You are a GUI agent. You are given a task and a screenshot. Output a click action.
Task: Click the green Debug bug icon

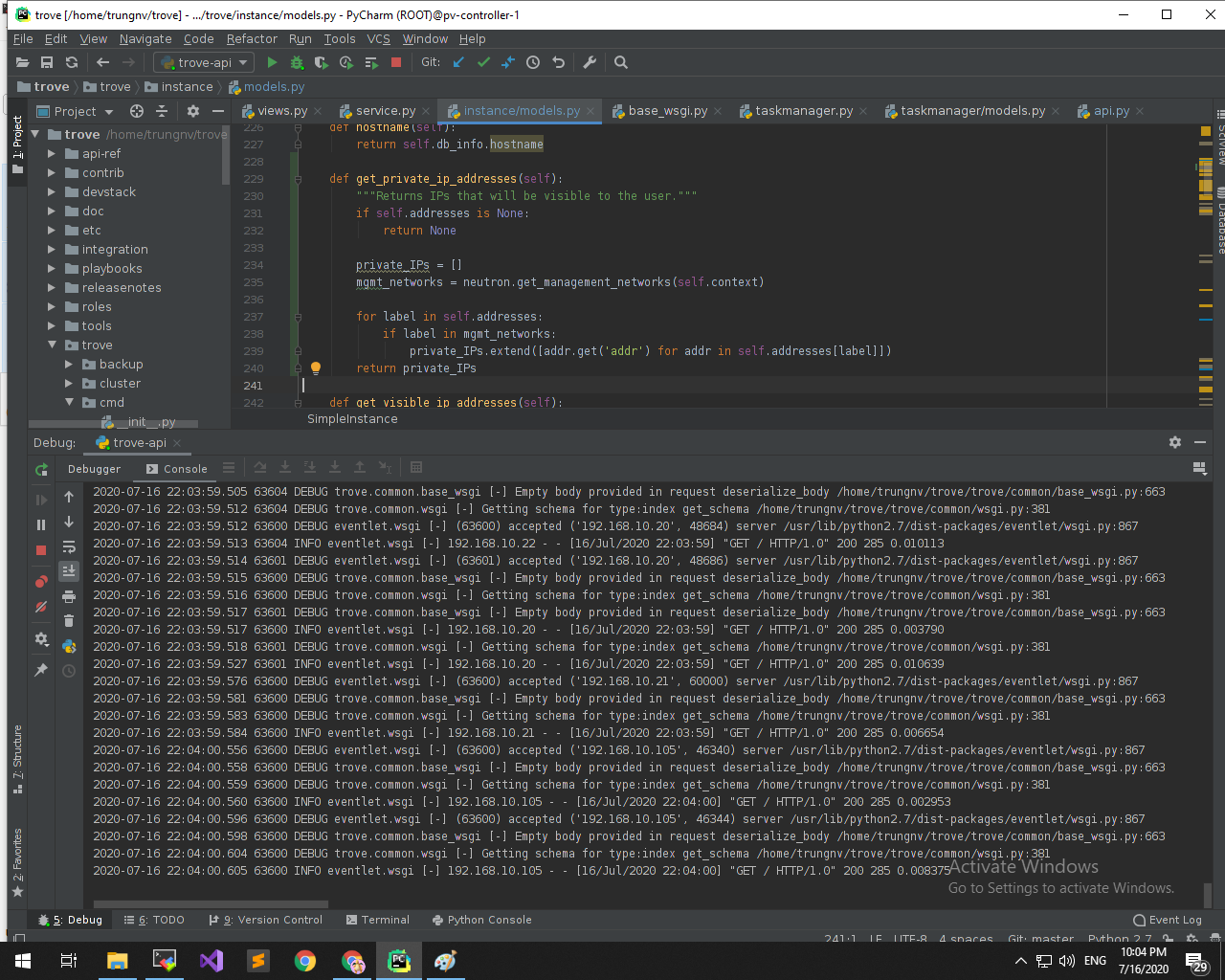[x=297, y=62]
